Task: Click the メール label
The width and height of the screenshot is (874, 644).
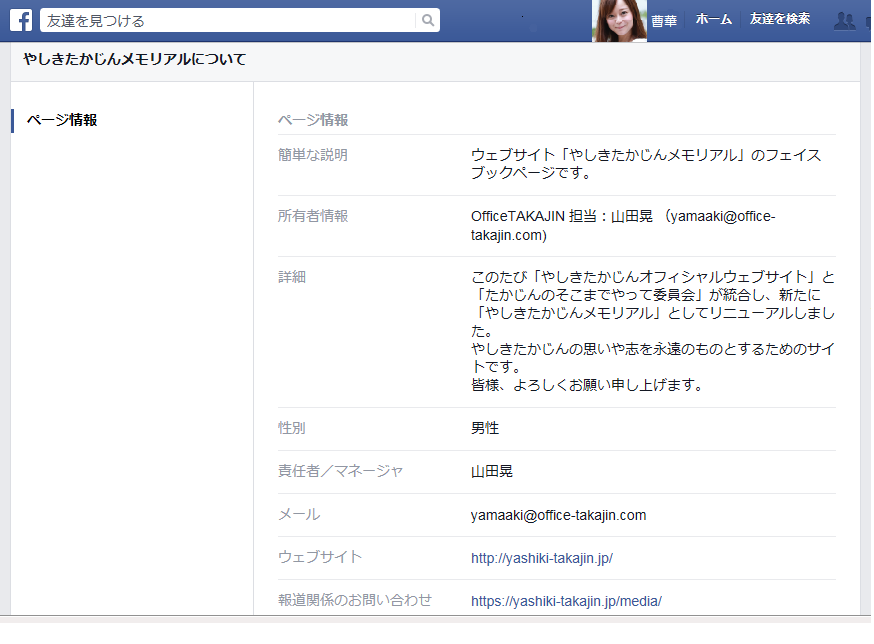Action: pos(299,514)
